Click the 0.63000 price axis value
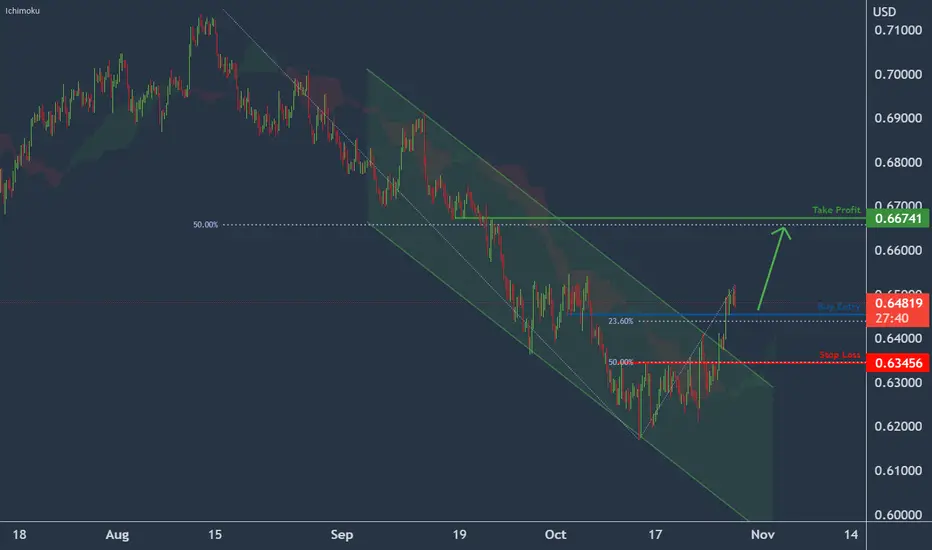 coord(898,382)
